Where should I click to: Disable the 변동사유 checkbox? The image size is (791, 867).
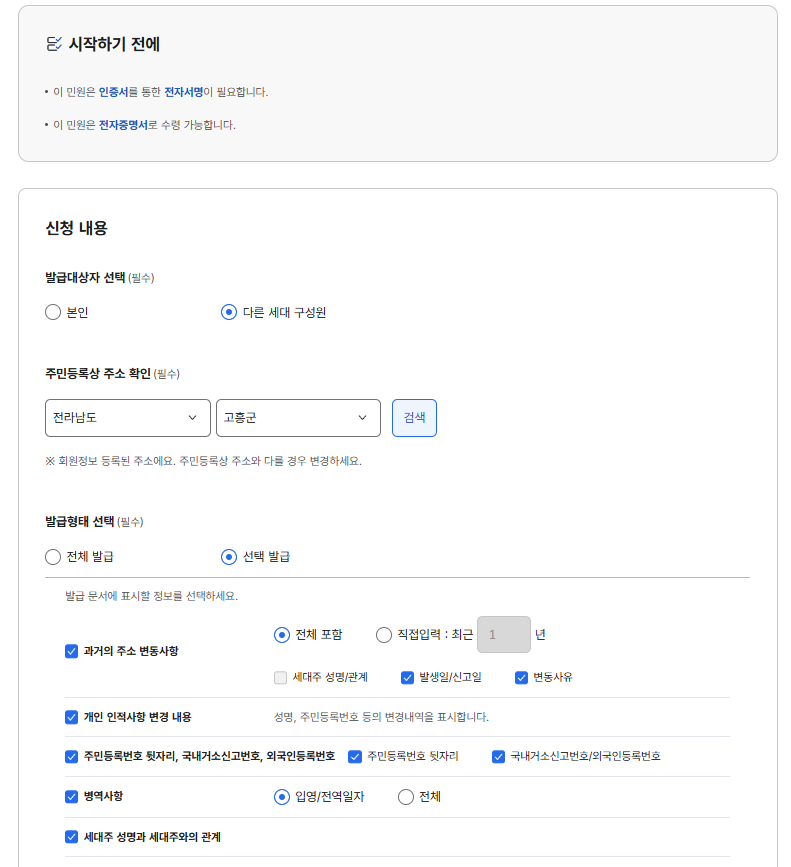tap(520, 677)
